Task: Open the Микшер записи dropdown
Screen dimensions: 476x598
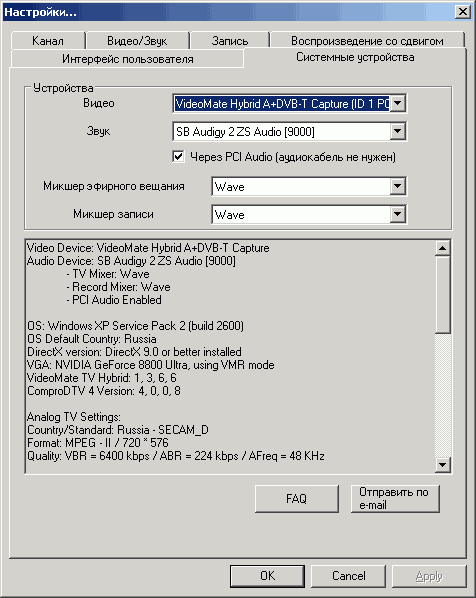Action: [397, 214]
